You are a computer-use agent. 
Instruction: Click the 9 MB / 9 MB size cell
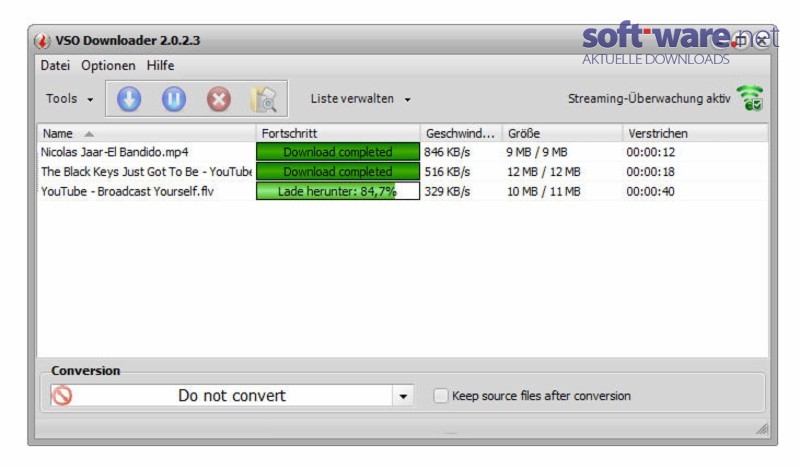pyautogui.click(x=537, y=152)
